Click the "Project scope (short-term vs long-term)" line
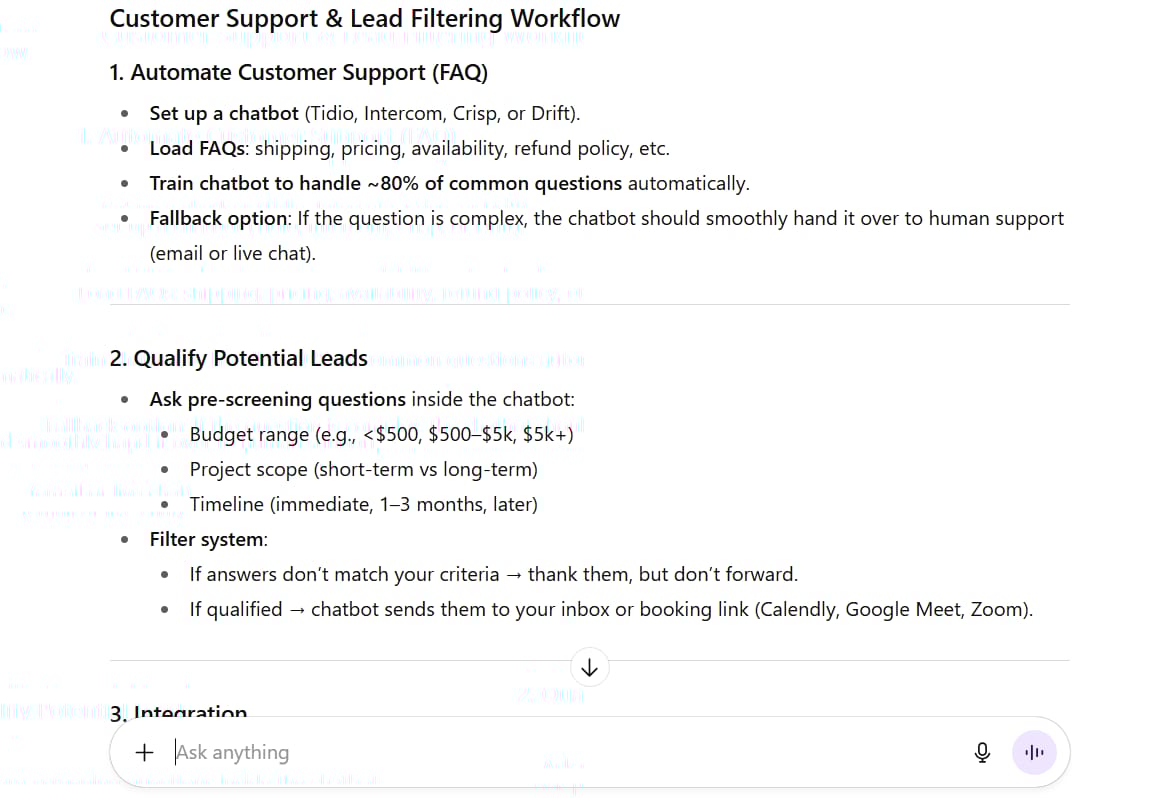Screen dimensions: 1155x798 point(363,469)
